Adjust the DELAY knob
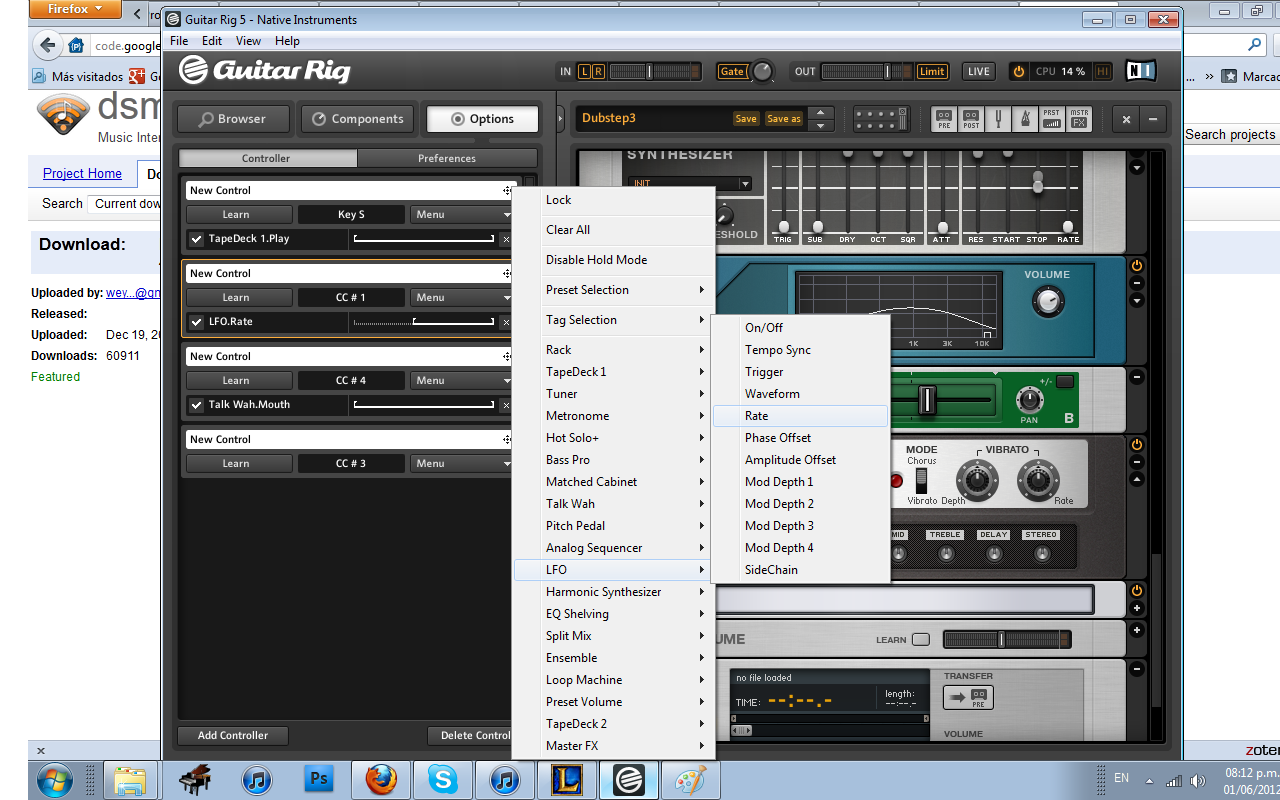 [x=993, y=553]
